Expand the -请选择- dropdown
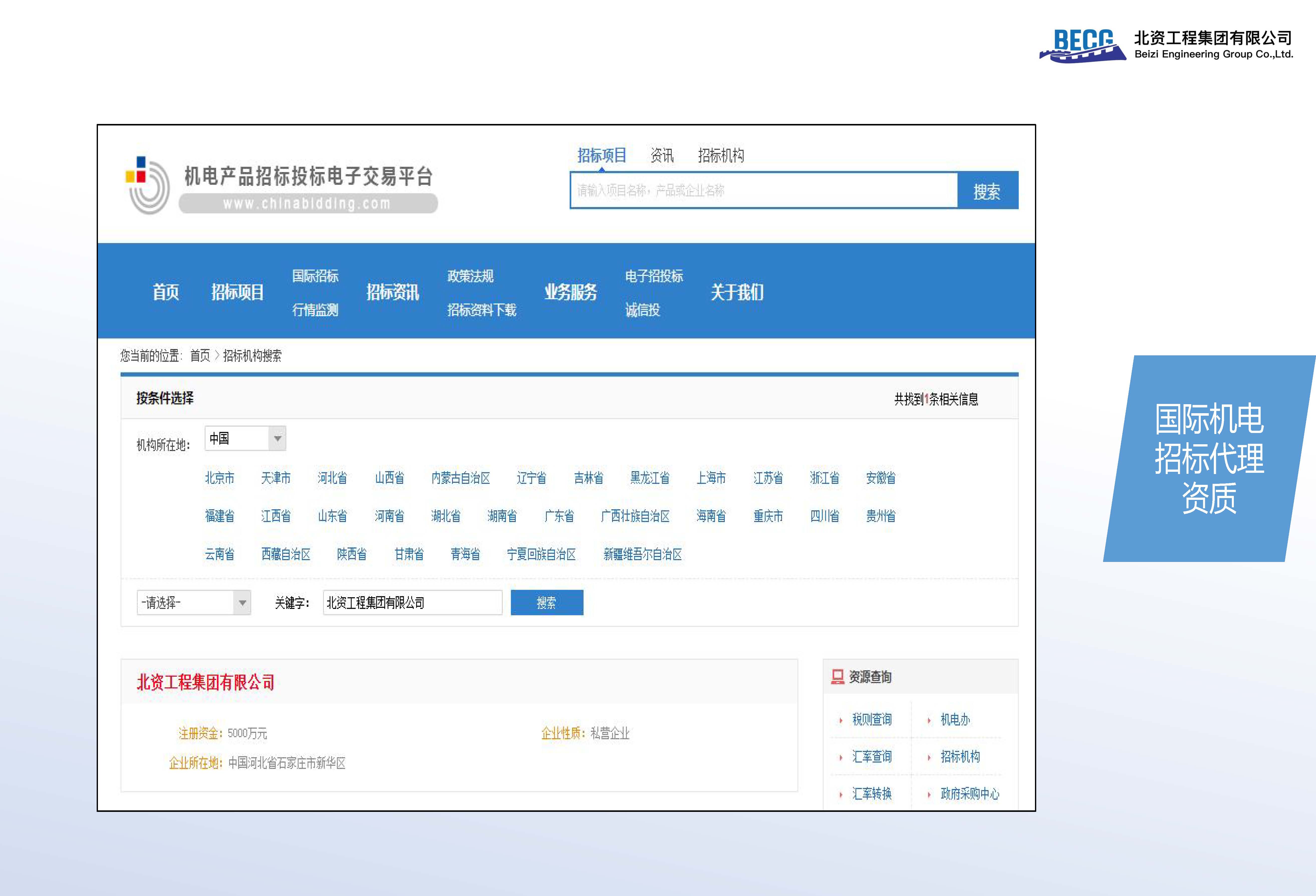Viewport: 1316px width, 896px height. point(194,602)
